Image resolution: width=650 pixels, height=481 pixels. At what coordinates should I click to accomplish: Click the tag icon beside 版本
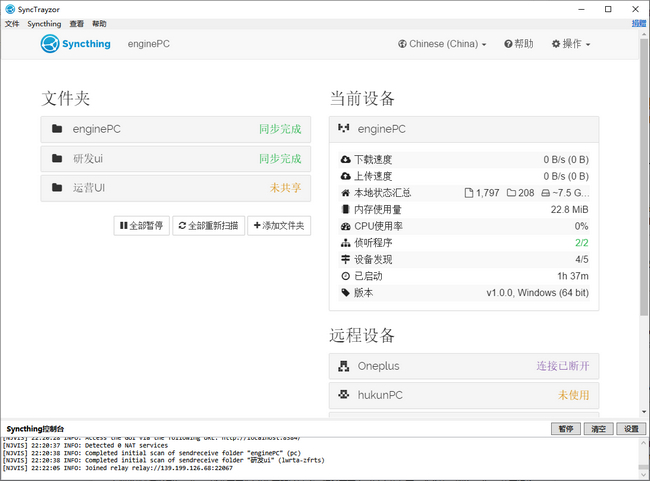click(x=345, y=293)
